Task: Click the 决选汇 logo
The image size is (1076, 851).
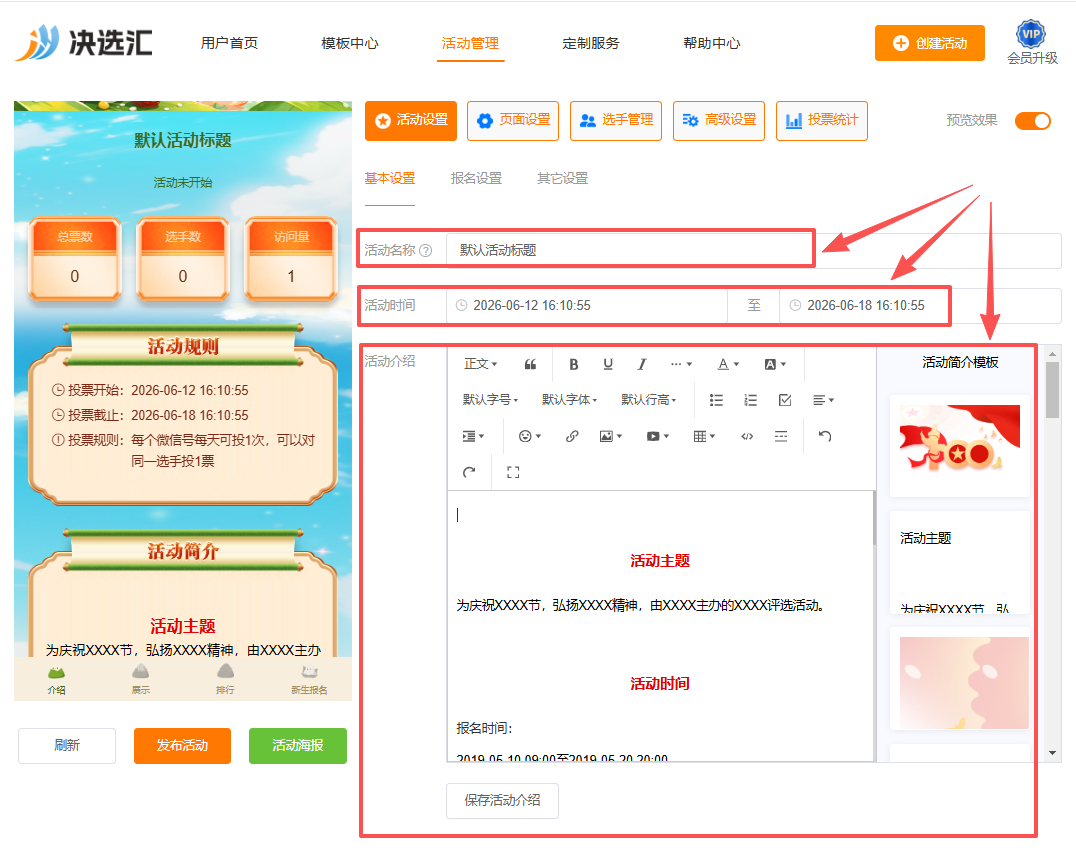Action: click(84, 43)
